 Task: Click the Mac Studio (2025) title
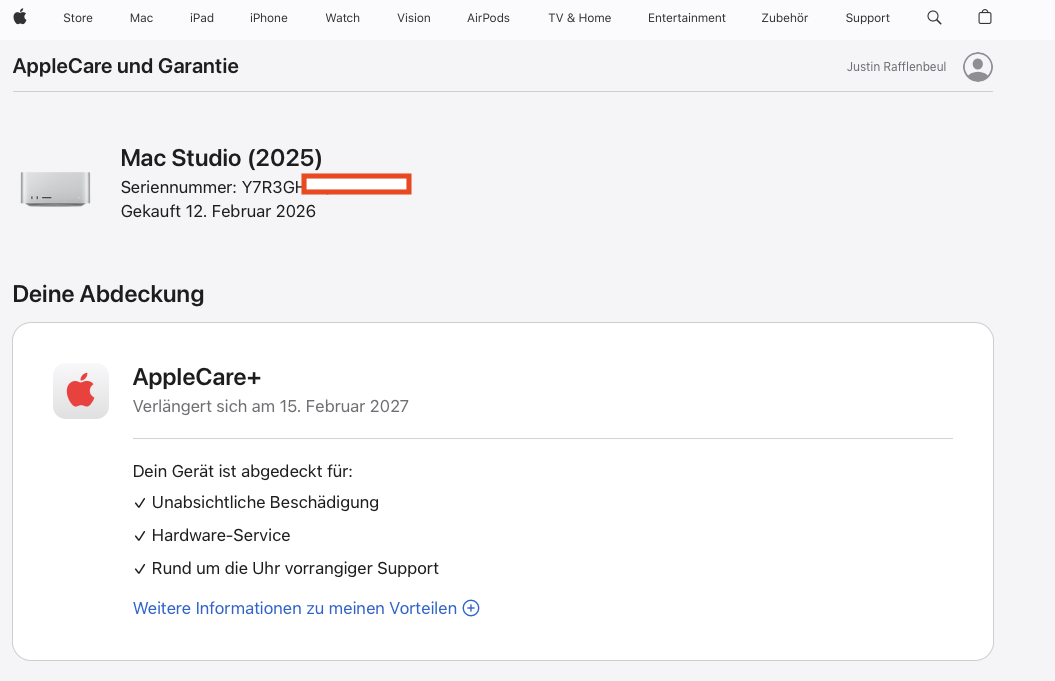pos(221,157)
